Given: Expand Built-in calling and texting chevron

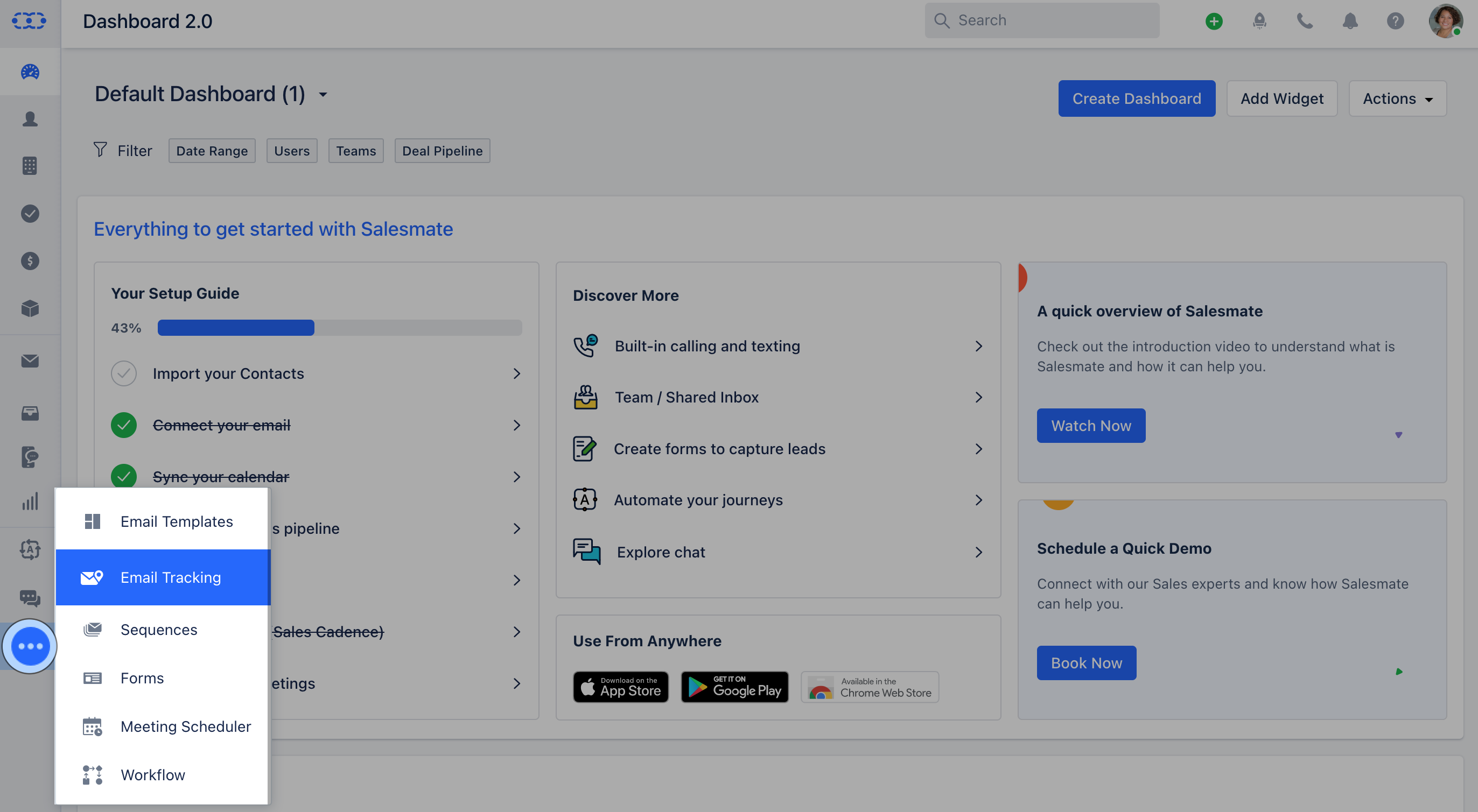Looking at the screenshot, I should click(x=979, y=346).
